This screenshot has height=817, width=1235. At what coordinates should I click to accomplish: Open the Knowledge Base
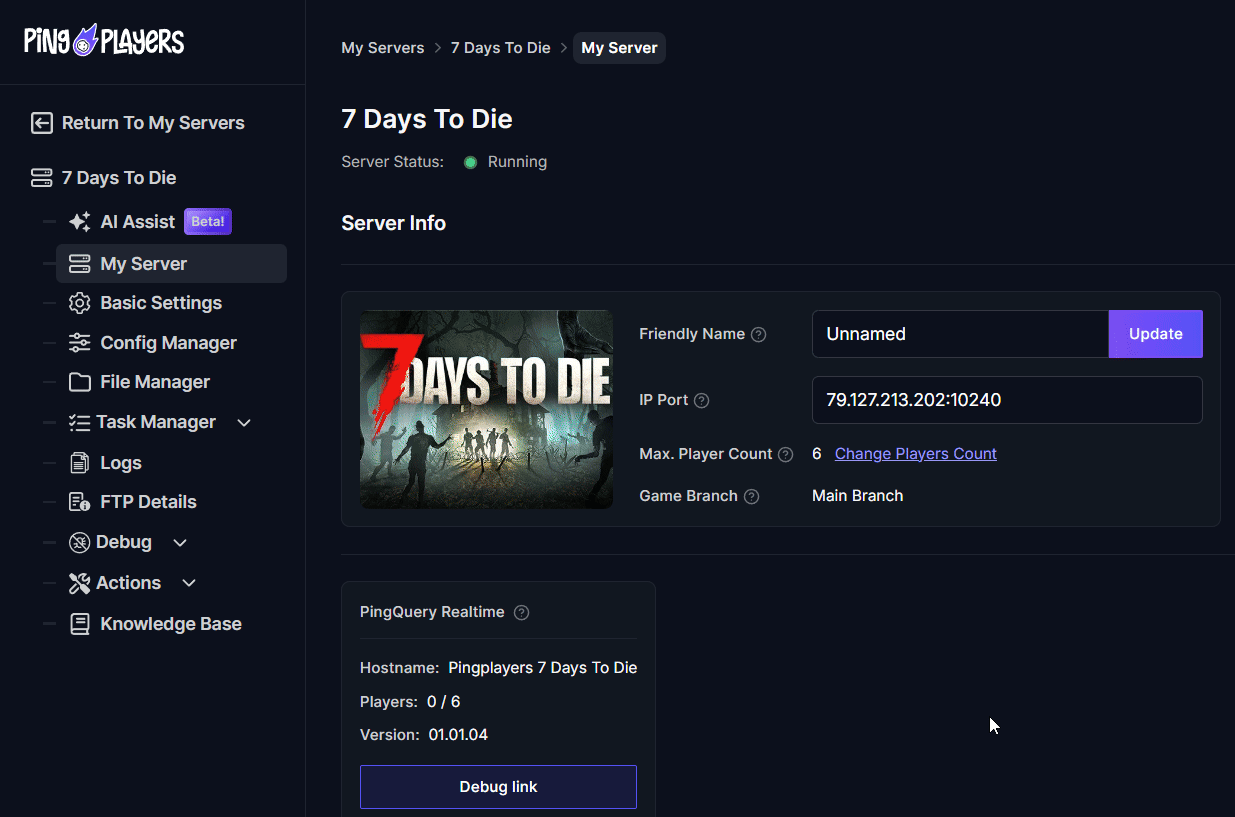point(171,624)
